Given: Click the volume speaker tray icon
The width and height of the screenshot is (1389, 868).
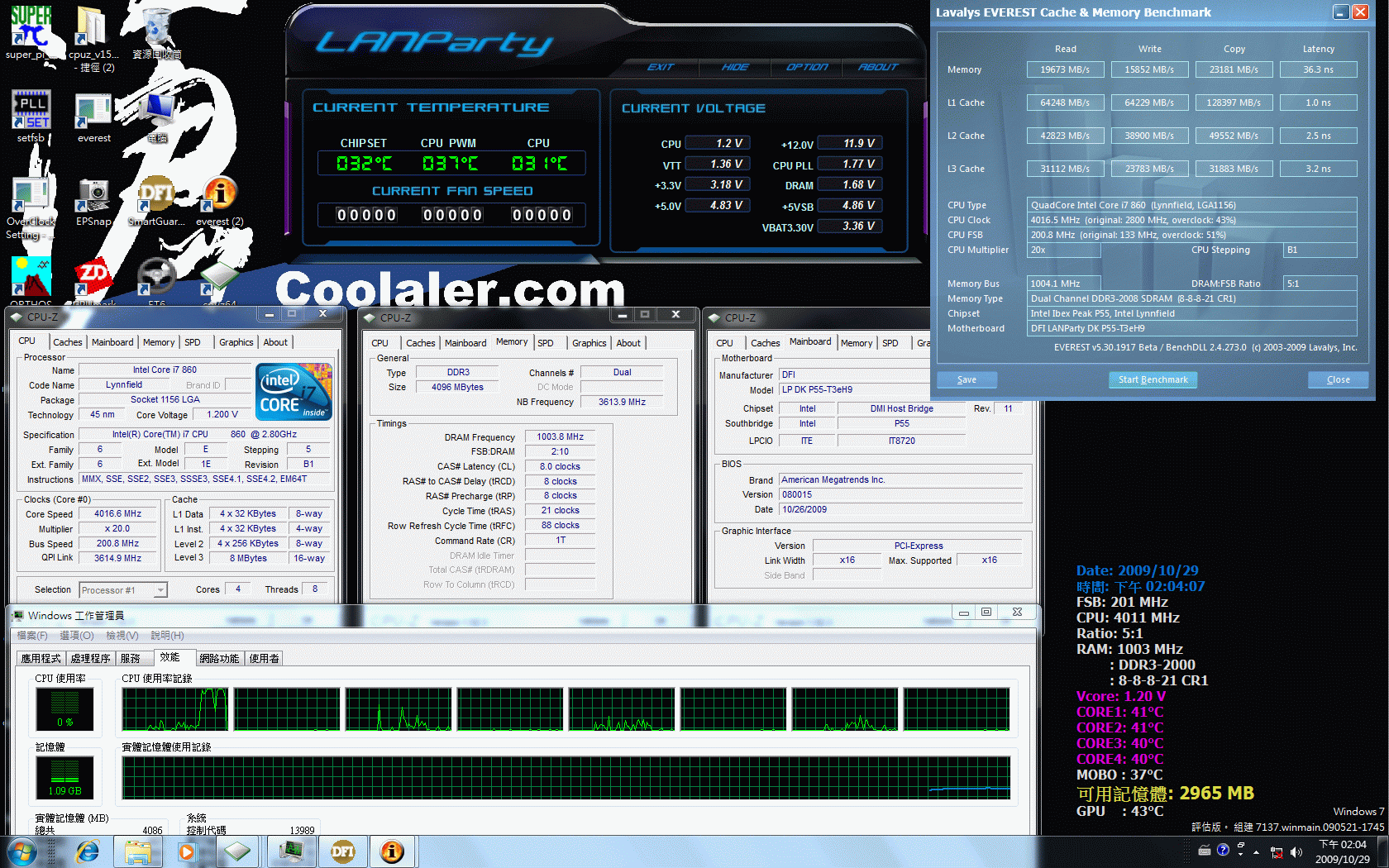Looking at the screenshot, I should point(1296,852).
